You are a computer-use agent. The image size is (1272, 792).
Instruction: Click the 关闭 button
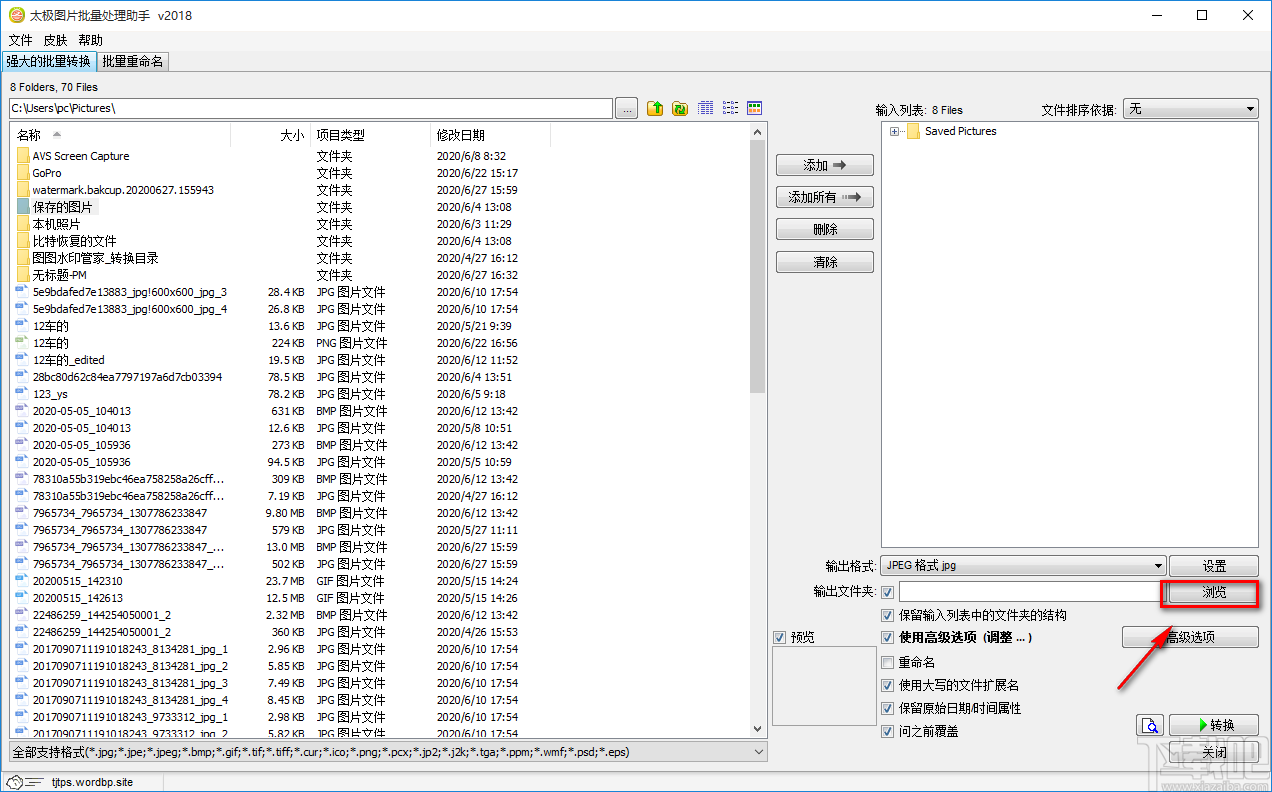pos(1214,752)
